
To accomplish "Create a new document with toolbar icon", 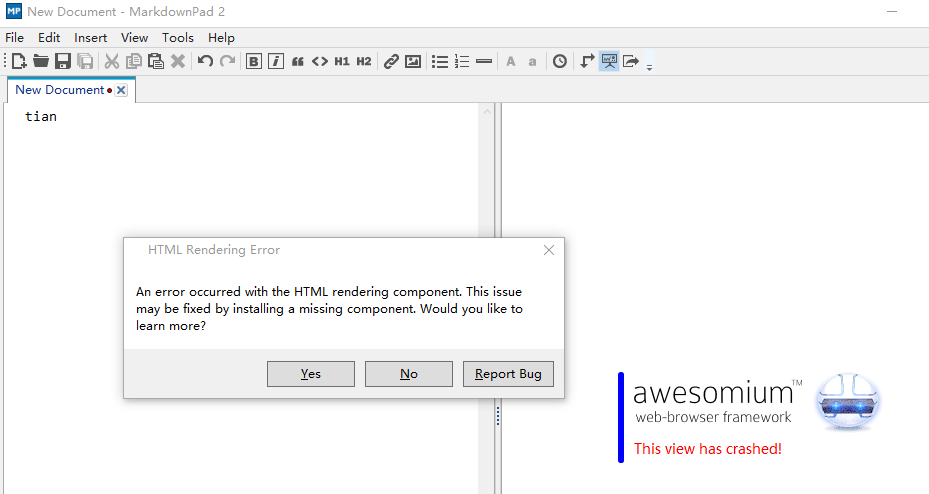I will click(19, 61).
